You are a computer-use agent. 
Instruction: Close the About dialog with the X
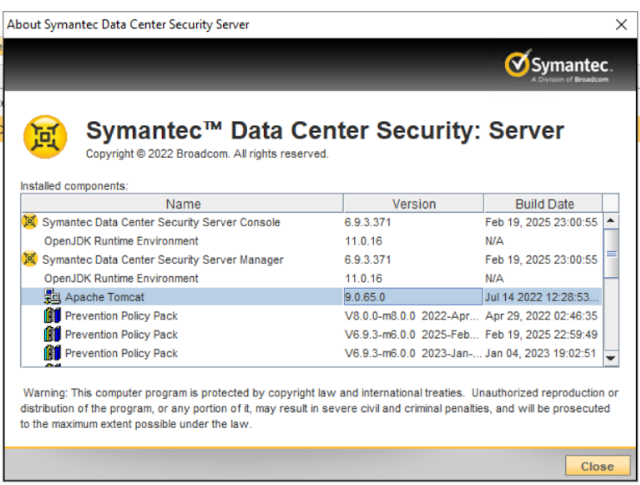click(621, 24)
